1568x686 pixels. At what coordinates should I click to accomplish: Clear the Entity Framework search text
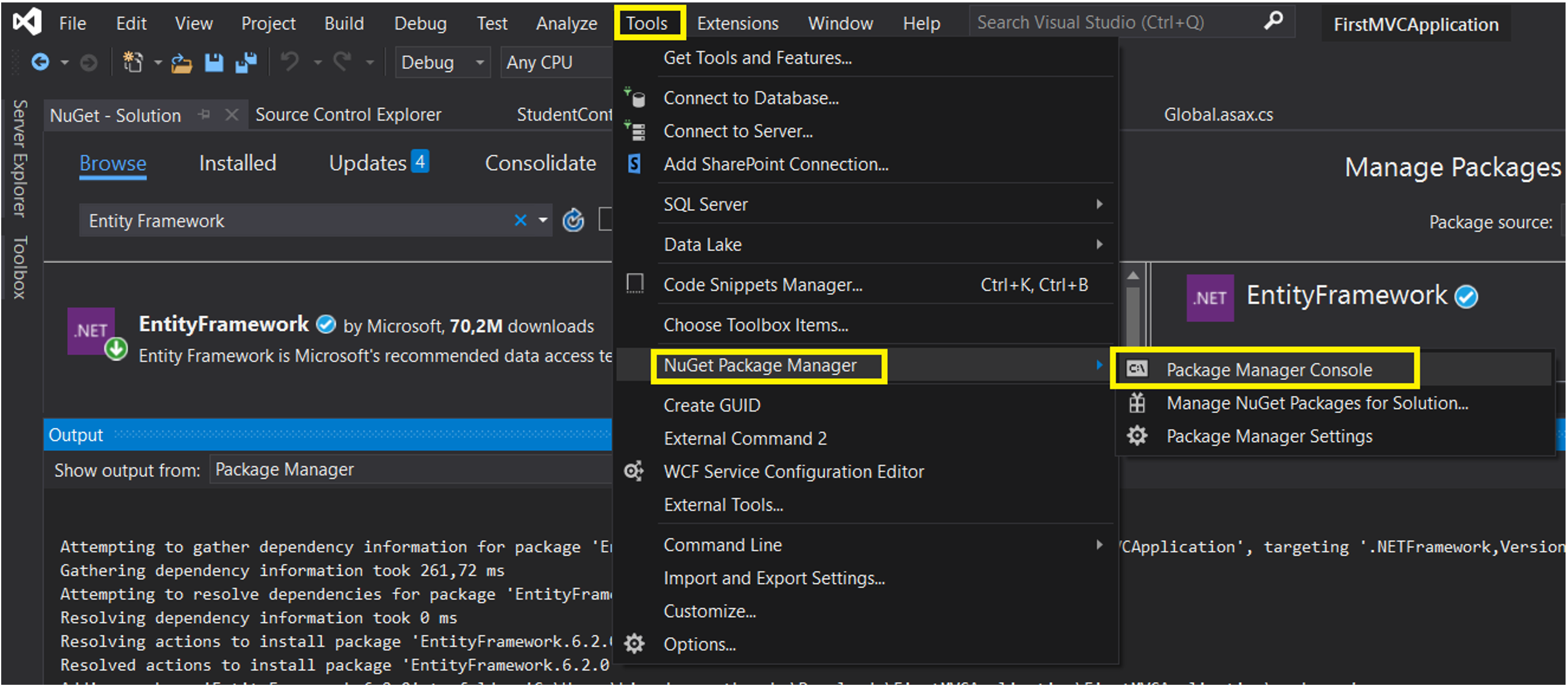point(520,221)
